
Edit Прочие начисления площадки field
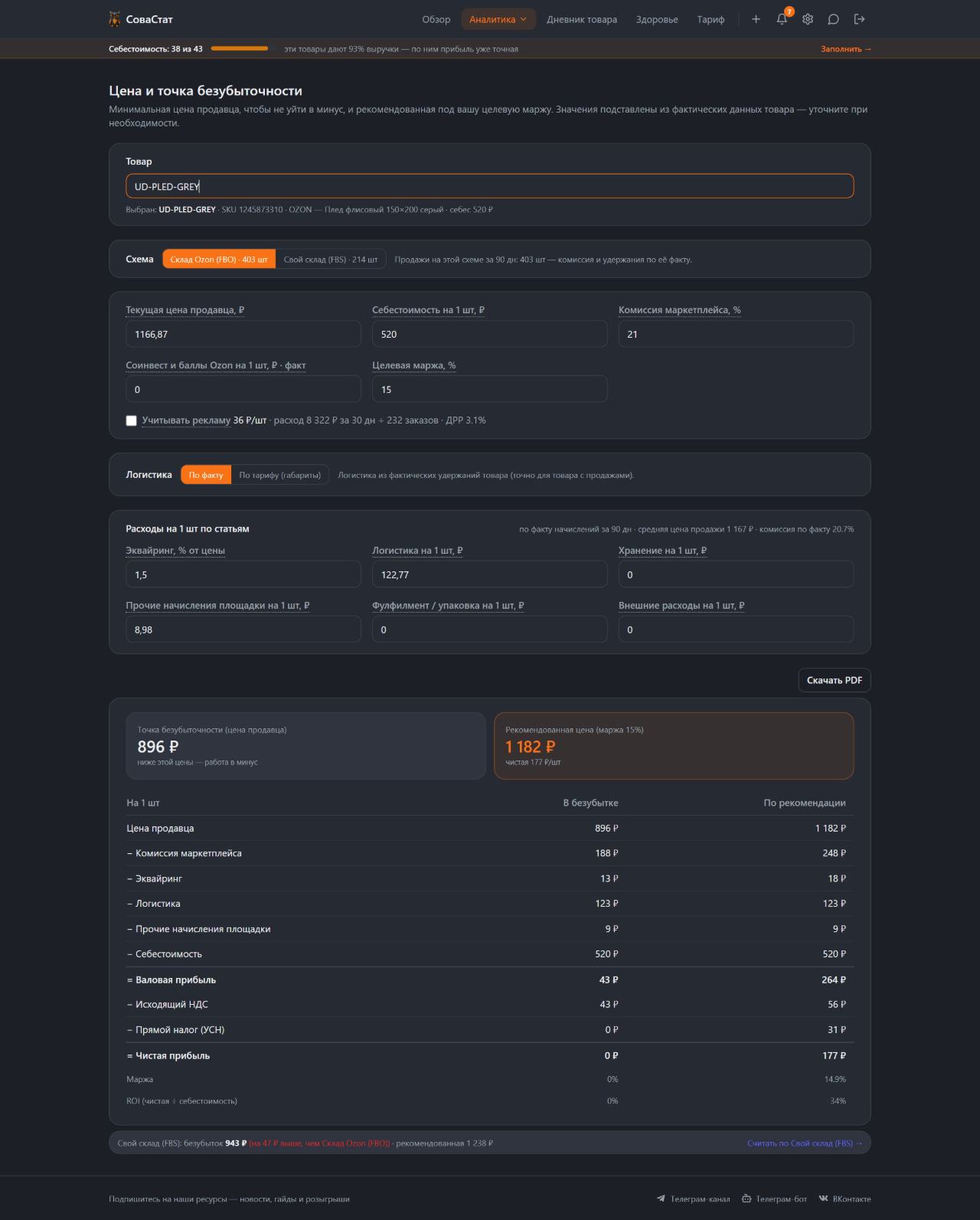243,630
